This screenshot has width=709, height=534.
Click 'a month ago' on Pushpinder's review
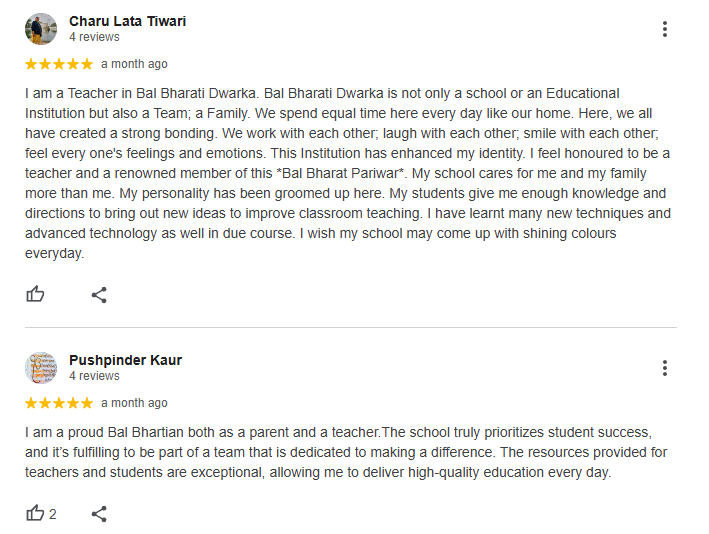point(134,403)
